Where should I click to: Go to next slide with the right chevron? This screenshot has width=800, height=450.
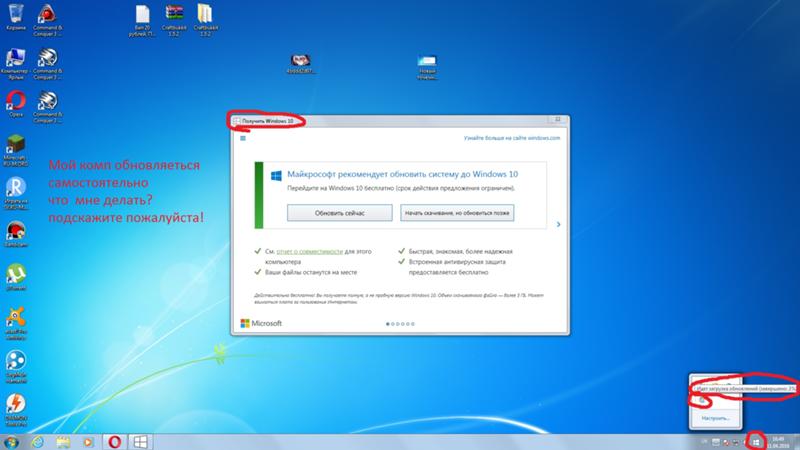(558, 224)
